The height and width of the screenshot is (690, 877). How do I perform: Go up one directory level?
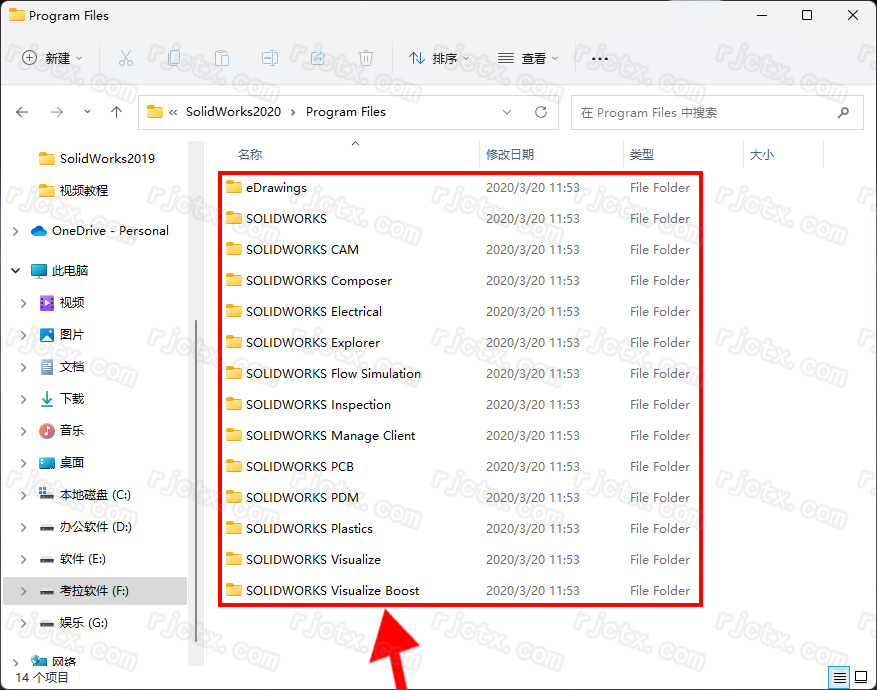pos(116,112)
